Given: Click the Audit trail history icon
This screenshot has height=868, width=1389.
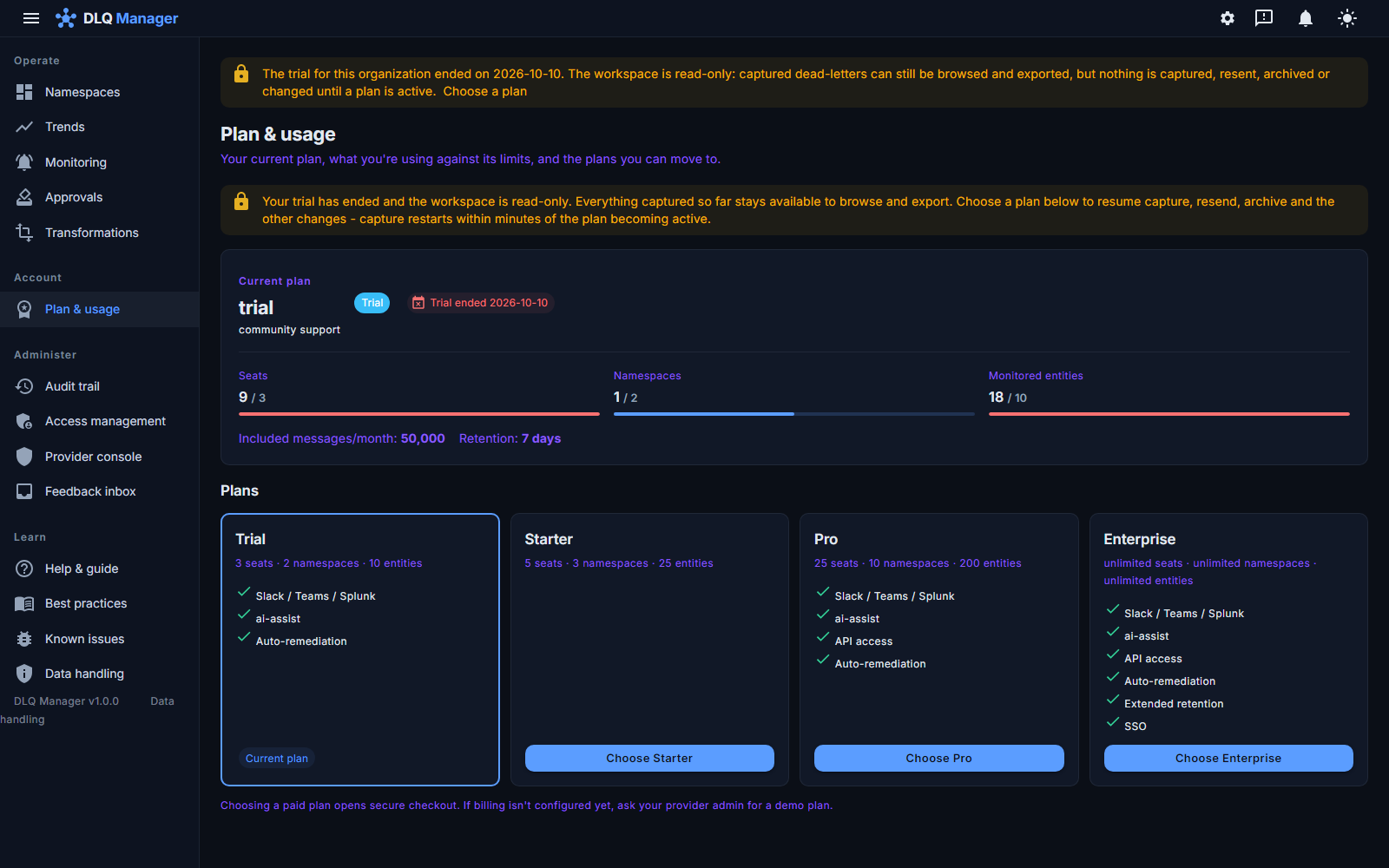Looking at the screenshot, I should pyautogui.click(x=24, y=386).
